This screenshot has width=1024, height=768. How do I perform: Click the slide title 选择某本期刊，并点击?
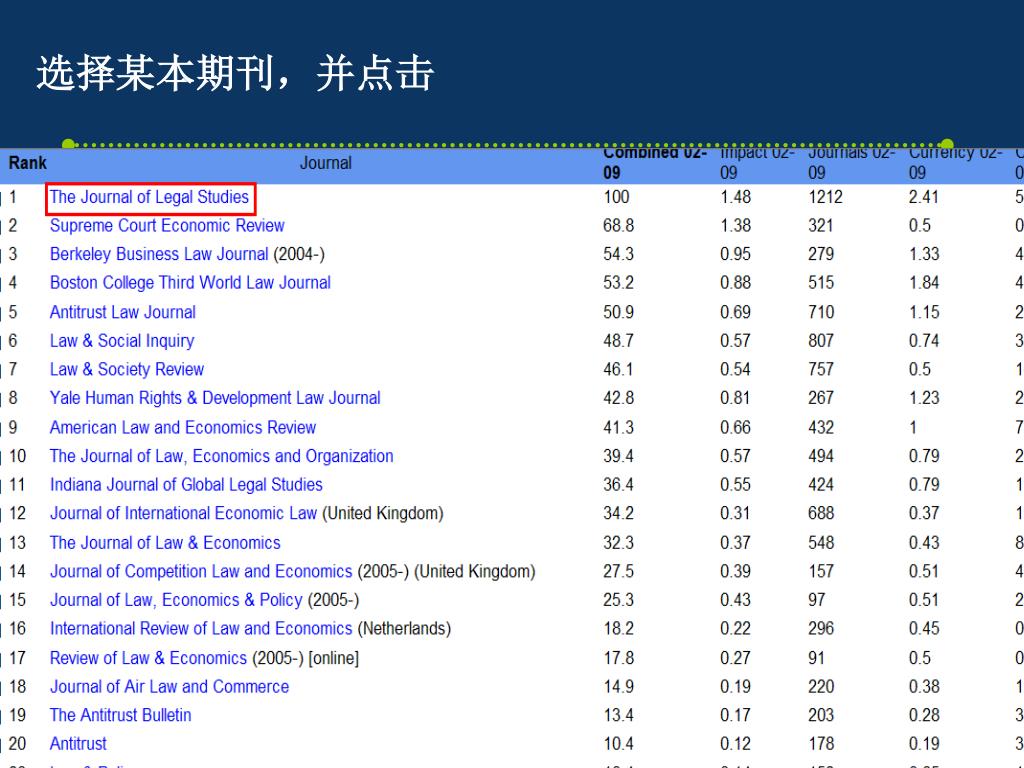click(235, 73)
